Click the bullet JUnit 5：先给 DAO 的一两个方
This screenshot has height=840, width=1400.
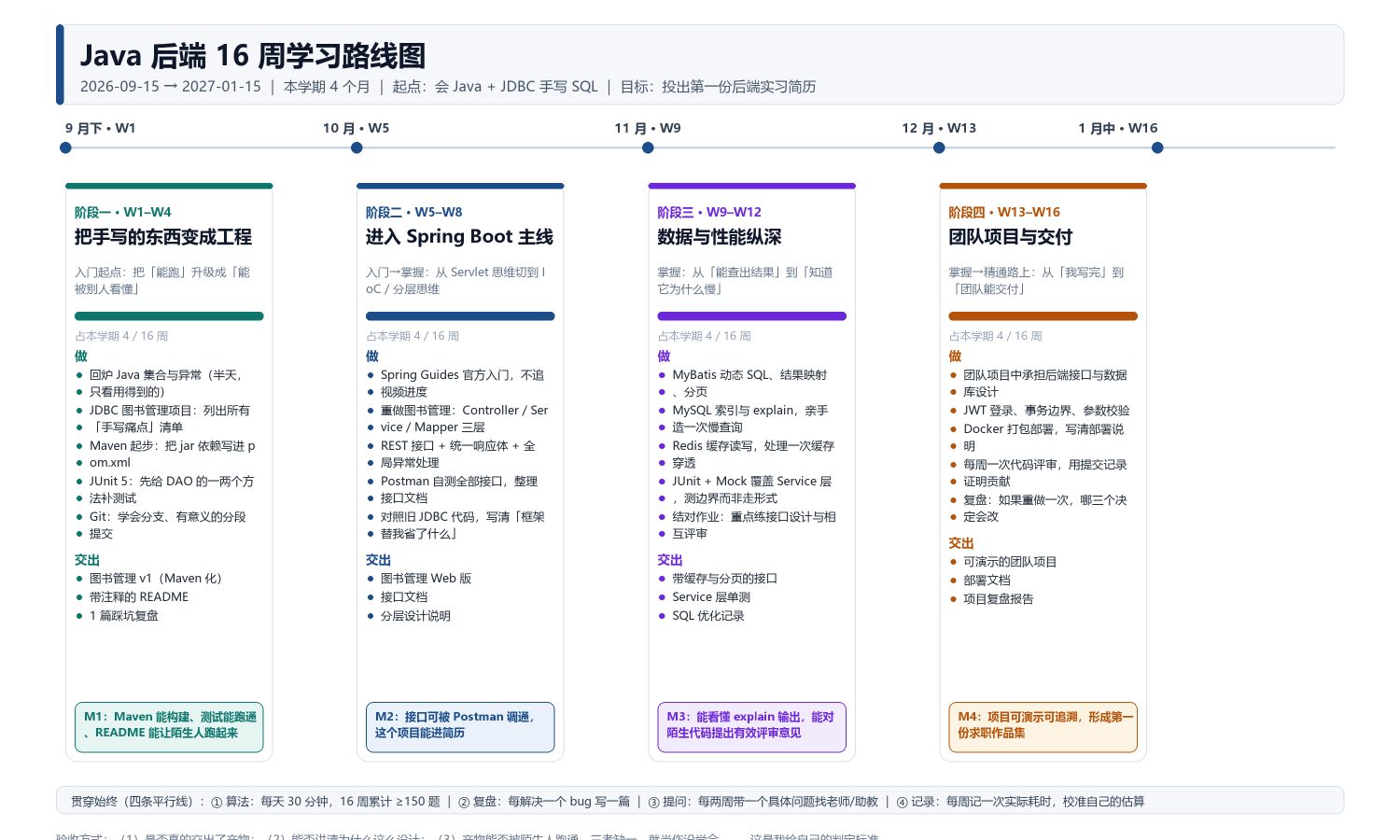[x=172, y=482]
